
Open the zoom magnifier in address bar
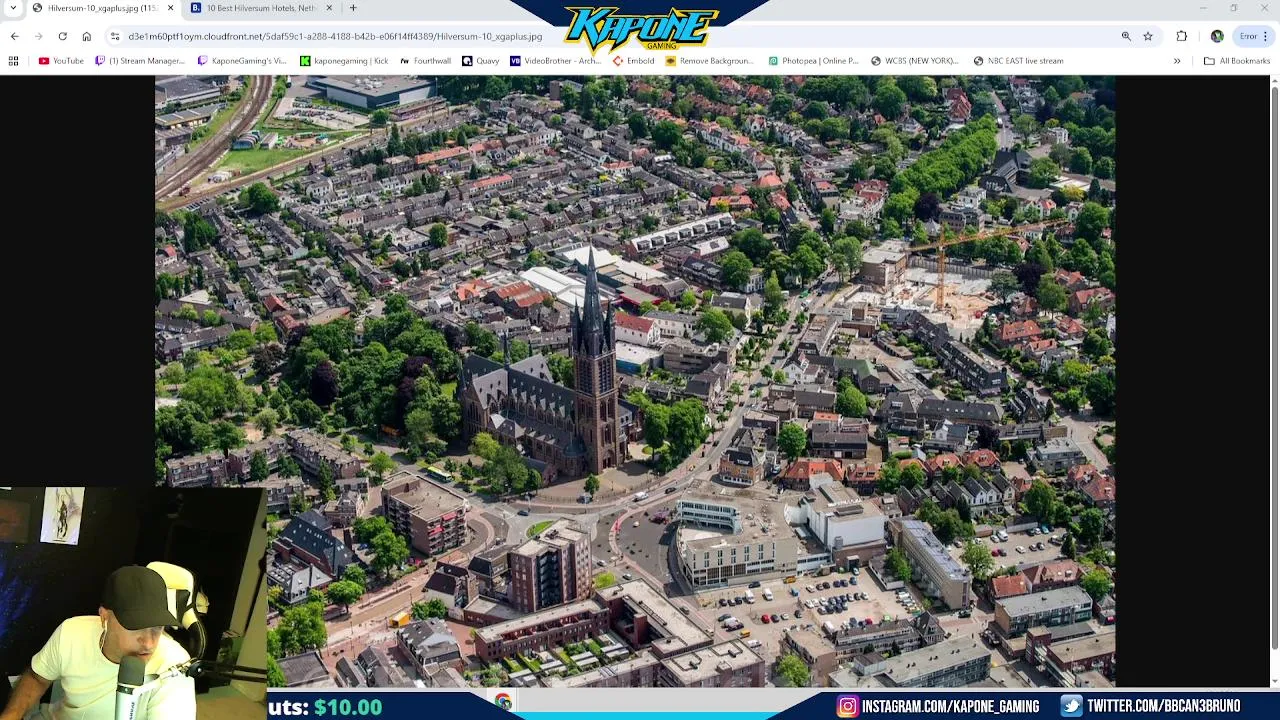coord(1126,36)
